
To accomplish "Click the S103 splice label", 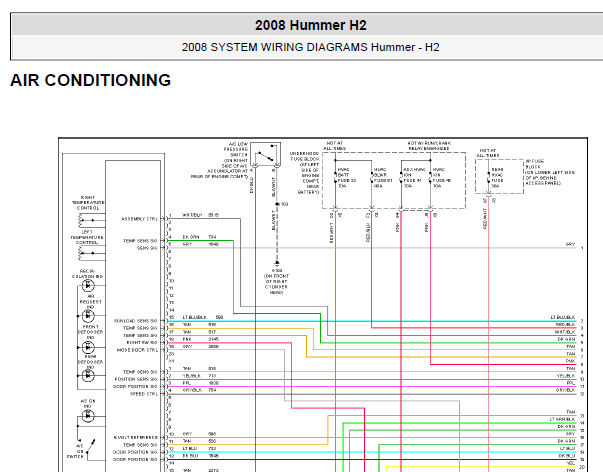I will click(284, 204).
